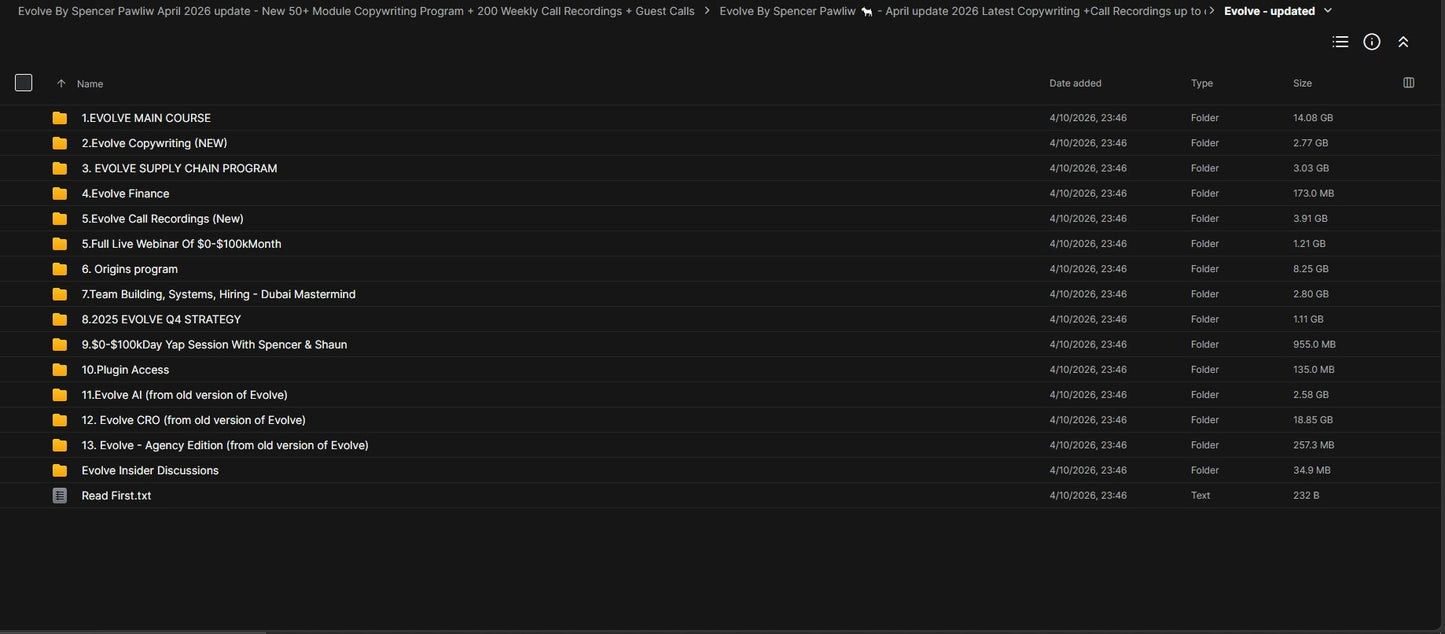The image size is (1445, 634).
Task: Click the 14.08 GB size value
Action: click(x=1313, y=118)
